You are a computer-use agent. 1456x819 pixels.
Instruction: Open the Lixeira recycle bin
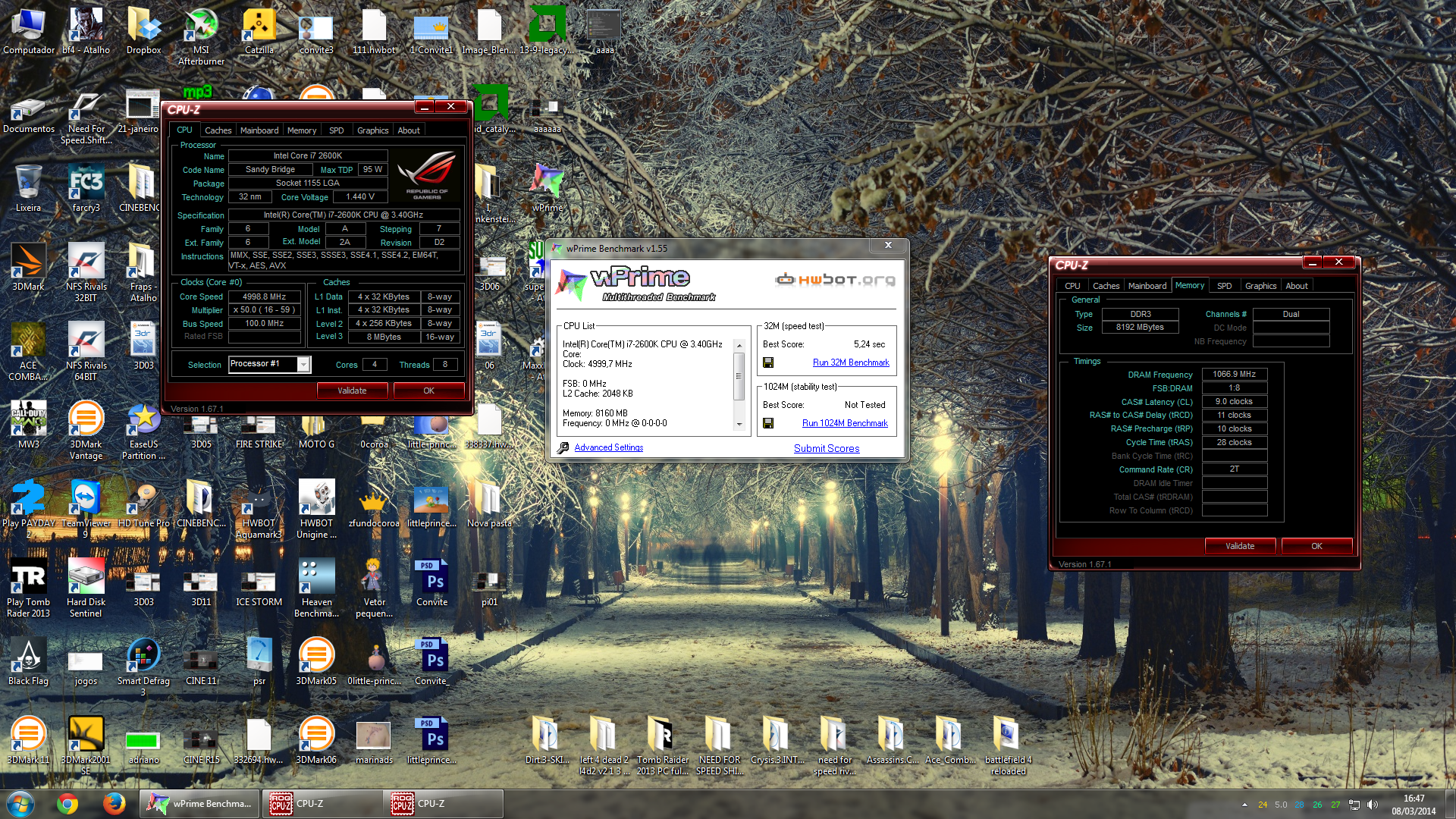coord(28,188)
